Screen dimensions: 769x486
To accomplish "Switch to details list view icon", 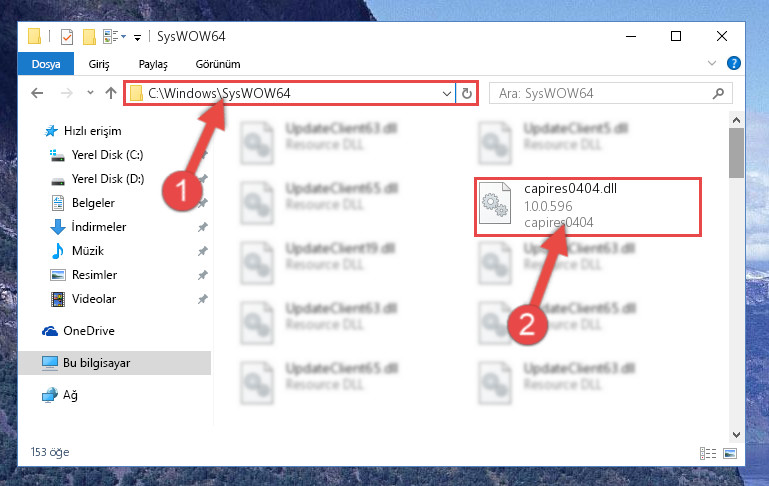I will click(708, 453).
